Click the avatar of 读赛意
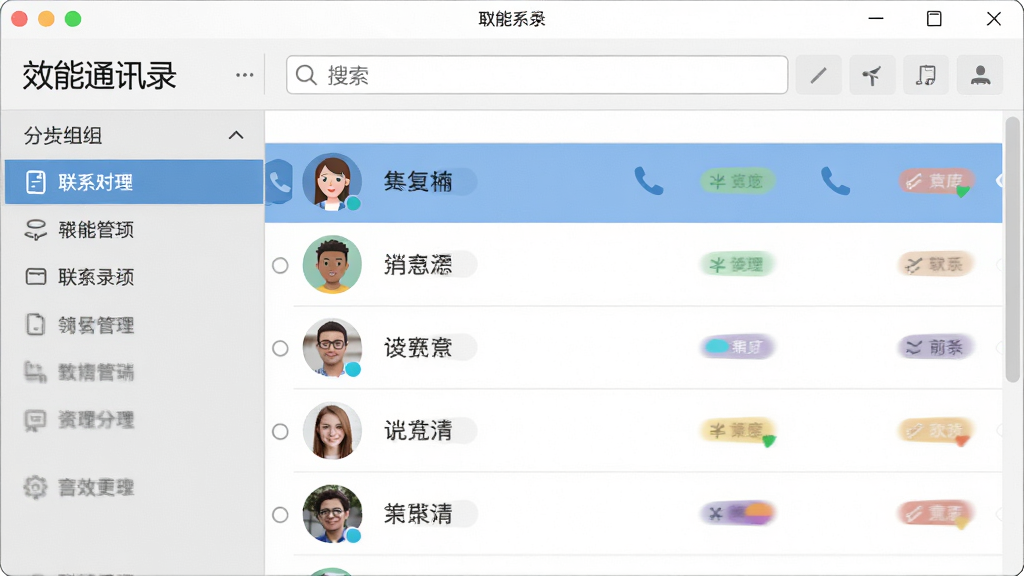 pyautogui.click(x=332, y=347)
